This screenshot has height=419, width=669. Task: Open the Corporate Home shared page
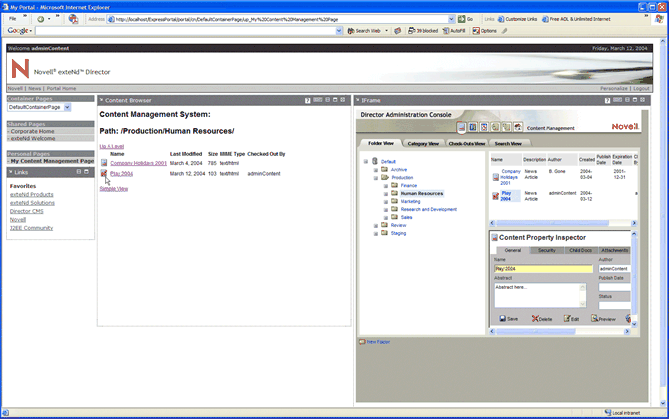tap(32, 131)
